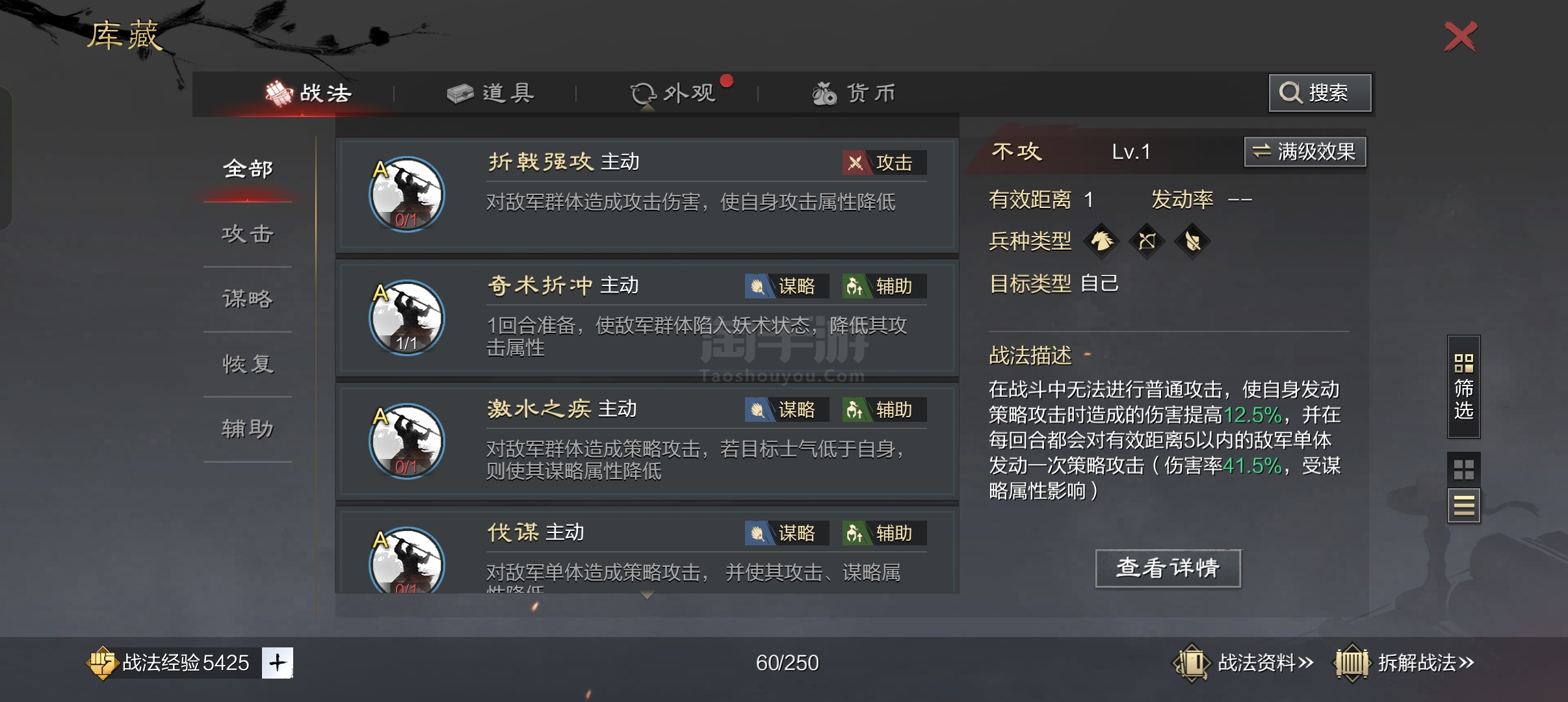Select the third troop-type diamond icon
The image size is (1568, 702).
[x=1192, y=241]
